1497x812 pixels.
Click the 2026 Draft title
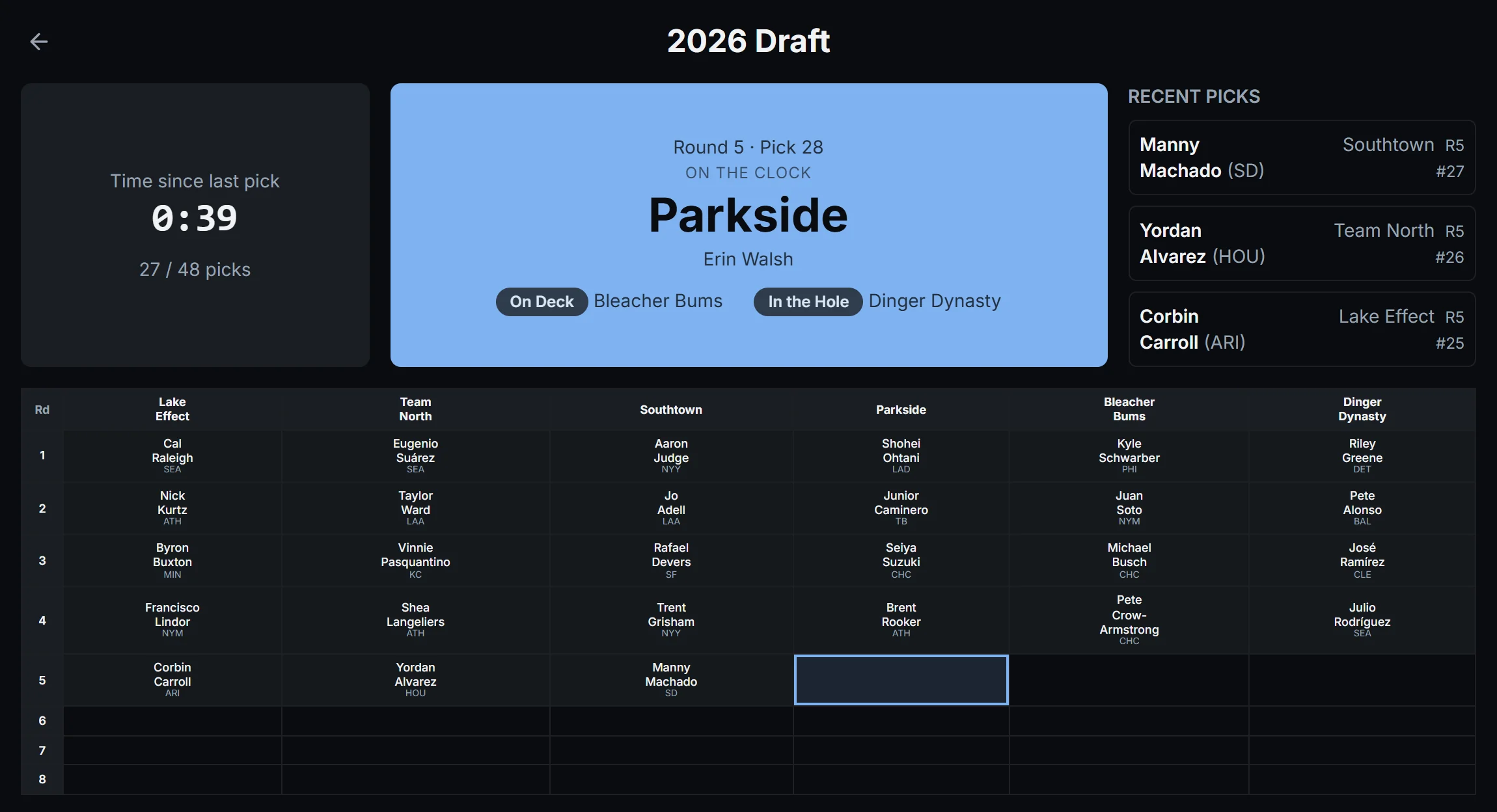748,41
